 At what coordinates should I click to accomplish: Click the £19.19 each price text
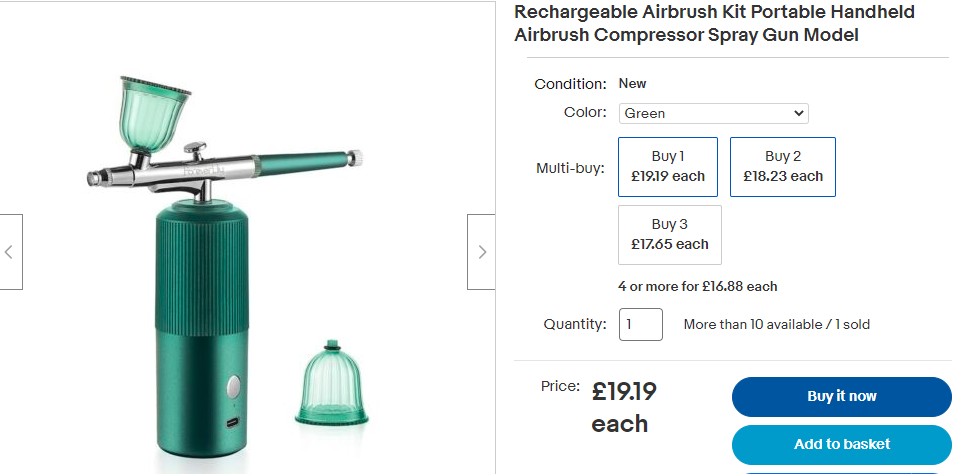click(624, 406)
